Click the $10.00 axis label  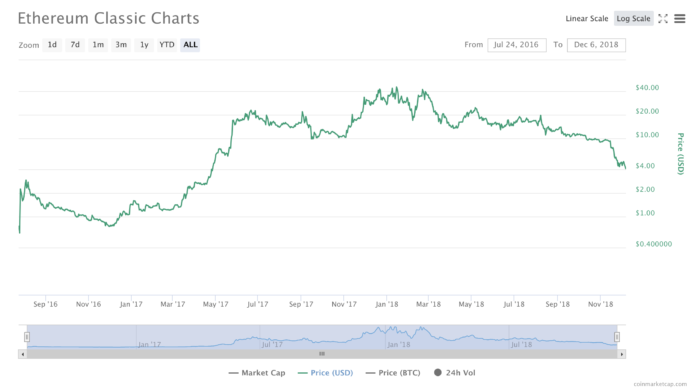tap(647, 134)
